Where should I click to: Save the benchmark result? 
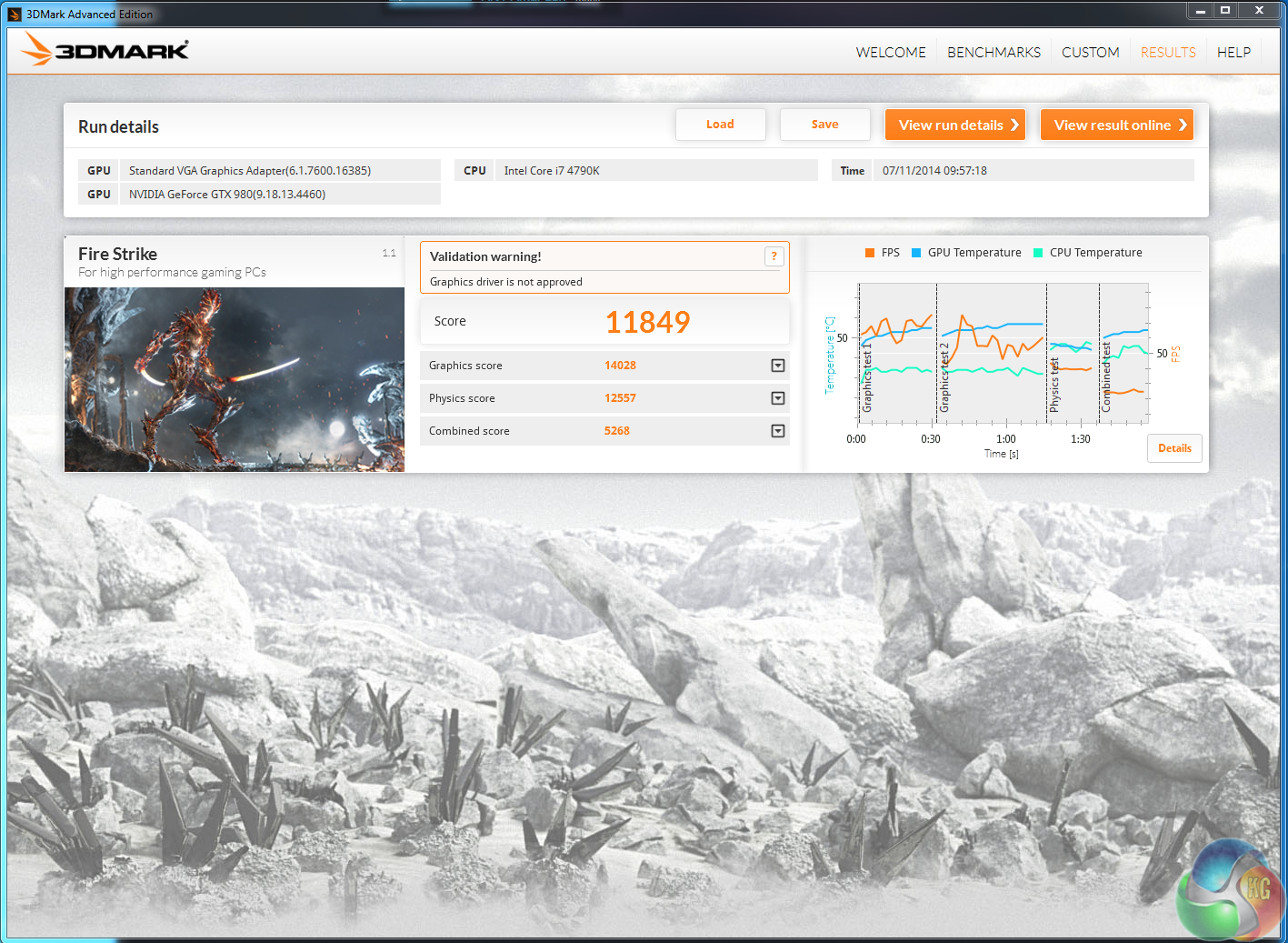pos(824,125)
